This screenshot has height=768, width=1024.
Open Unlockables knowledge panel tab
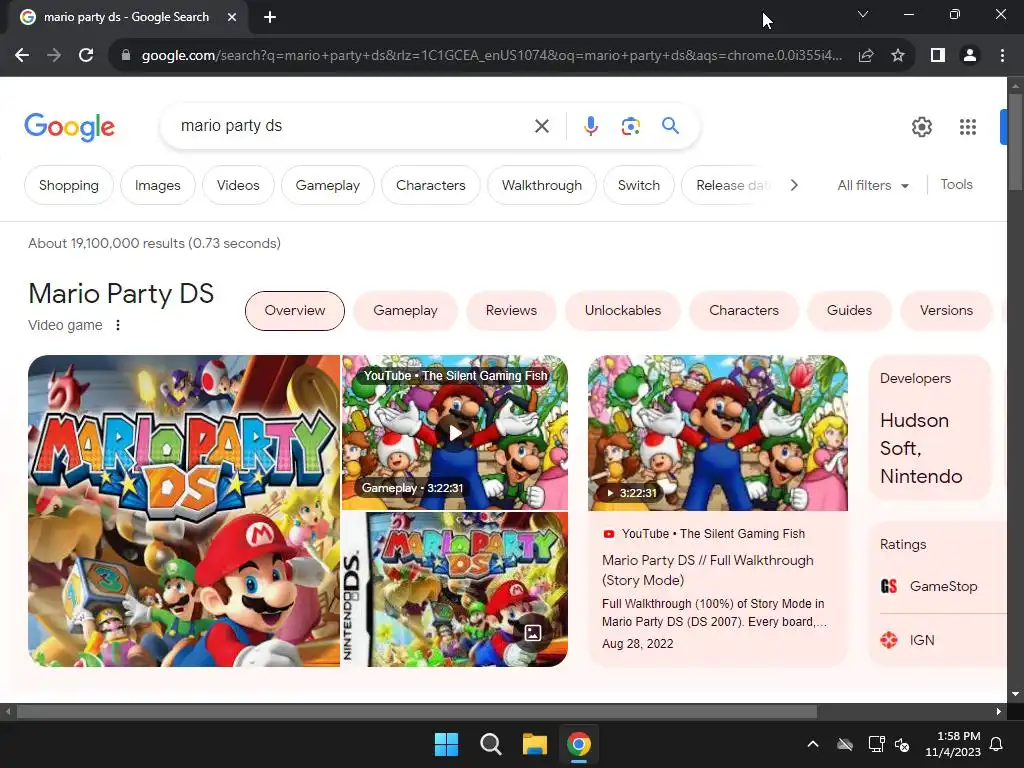(623, 311)
